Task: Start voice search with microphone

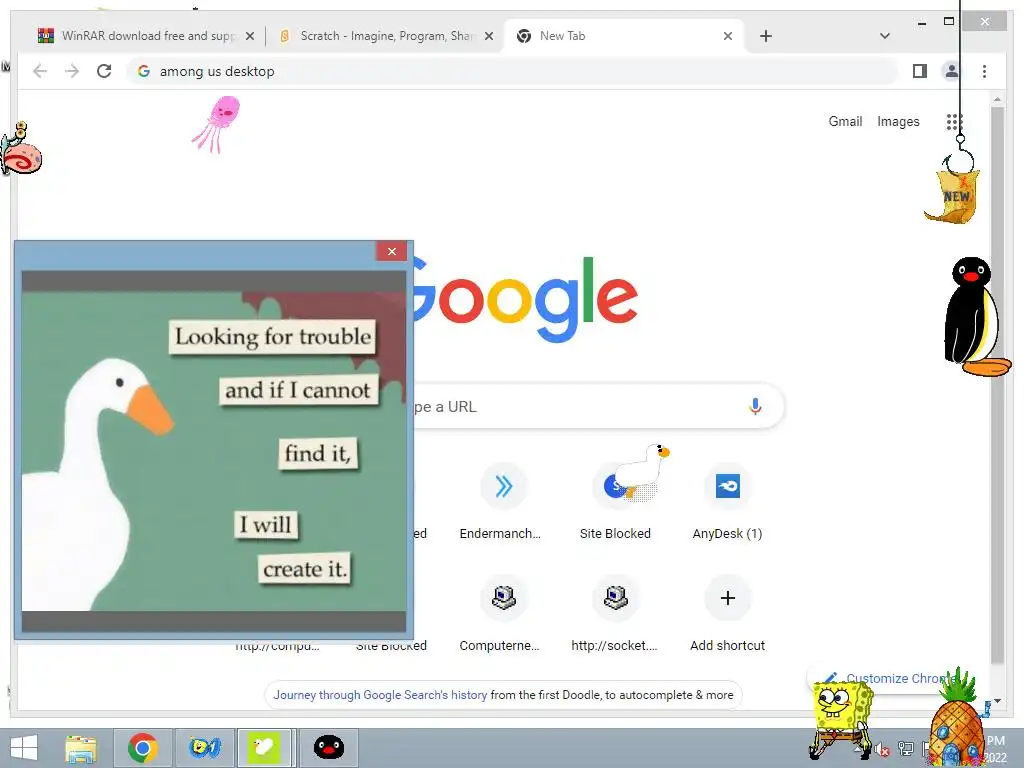Action: (755, 406)
